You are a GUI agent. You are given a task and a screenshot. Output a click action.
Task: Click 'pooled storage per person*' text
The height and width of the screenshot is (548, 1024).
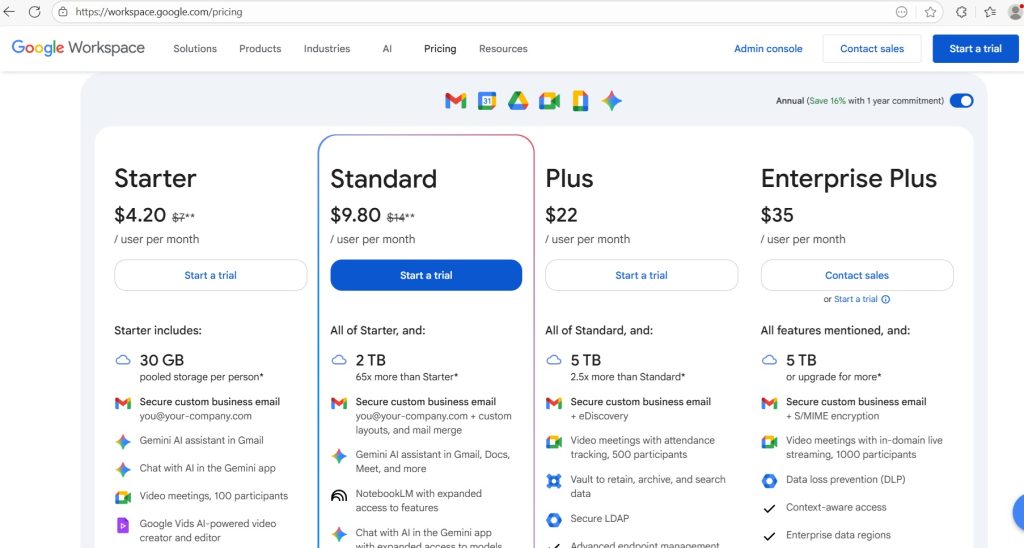201,377
